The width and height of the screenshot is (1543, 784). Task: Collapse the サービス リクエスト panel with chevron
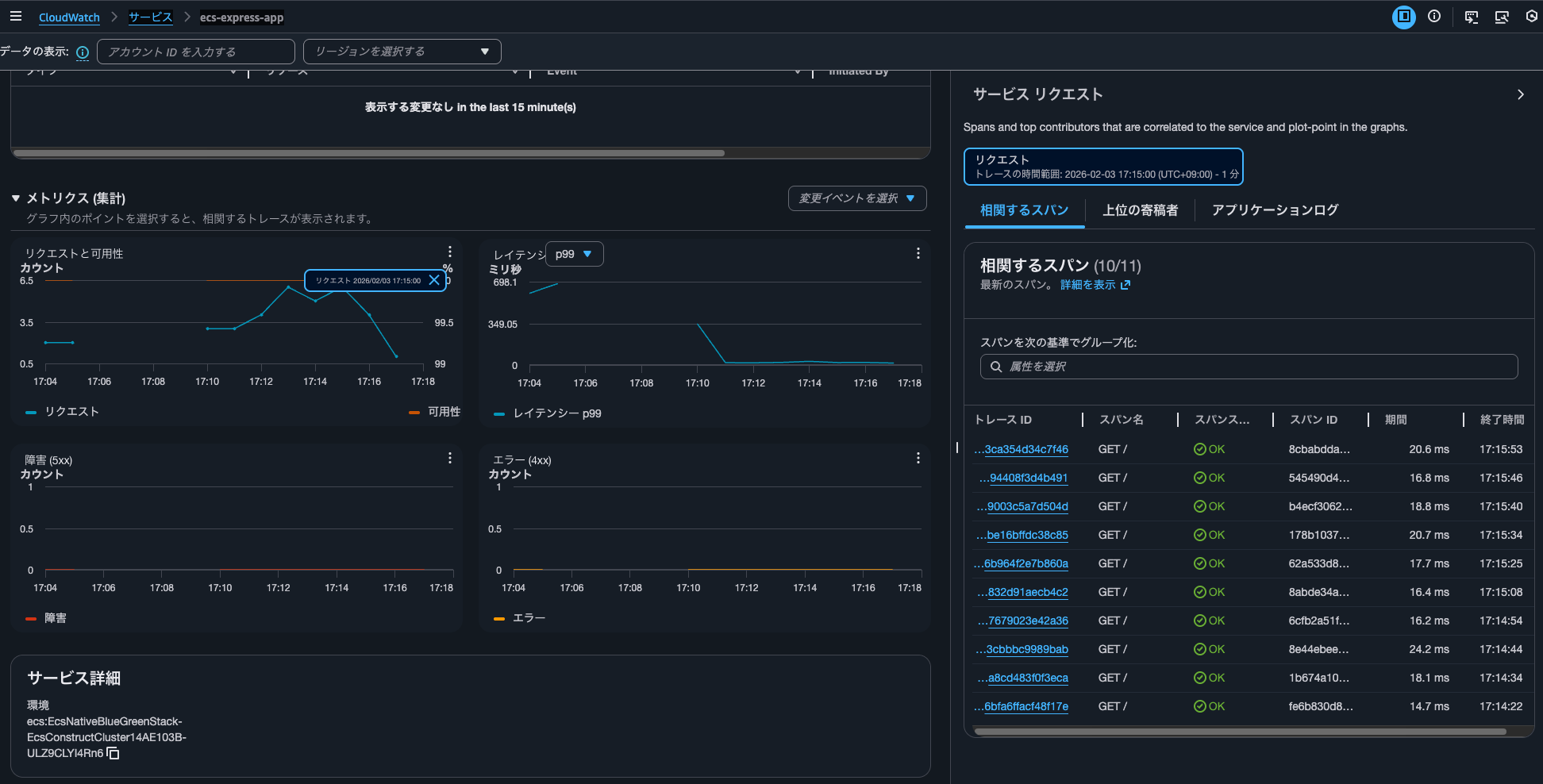pyautogui.click(x=1520, y=94)
